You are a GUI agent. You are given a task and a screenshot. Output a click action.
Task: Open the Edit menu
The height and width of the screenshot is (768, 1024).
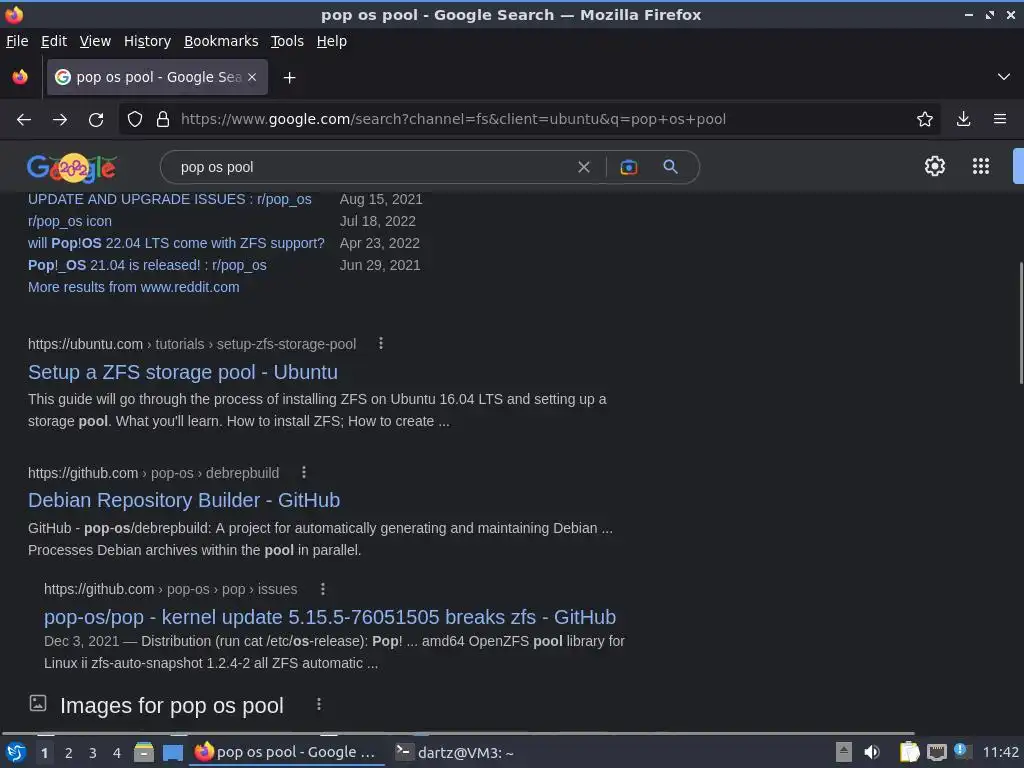tap(54, 41)
